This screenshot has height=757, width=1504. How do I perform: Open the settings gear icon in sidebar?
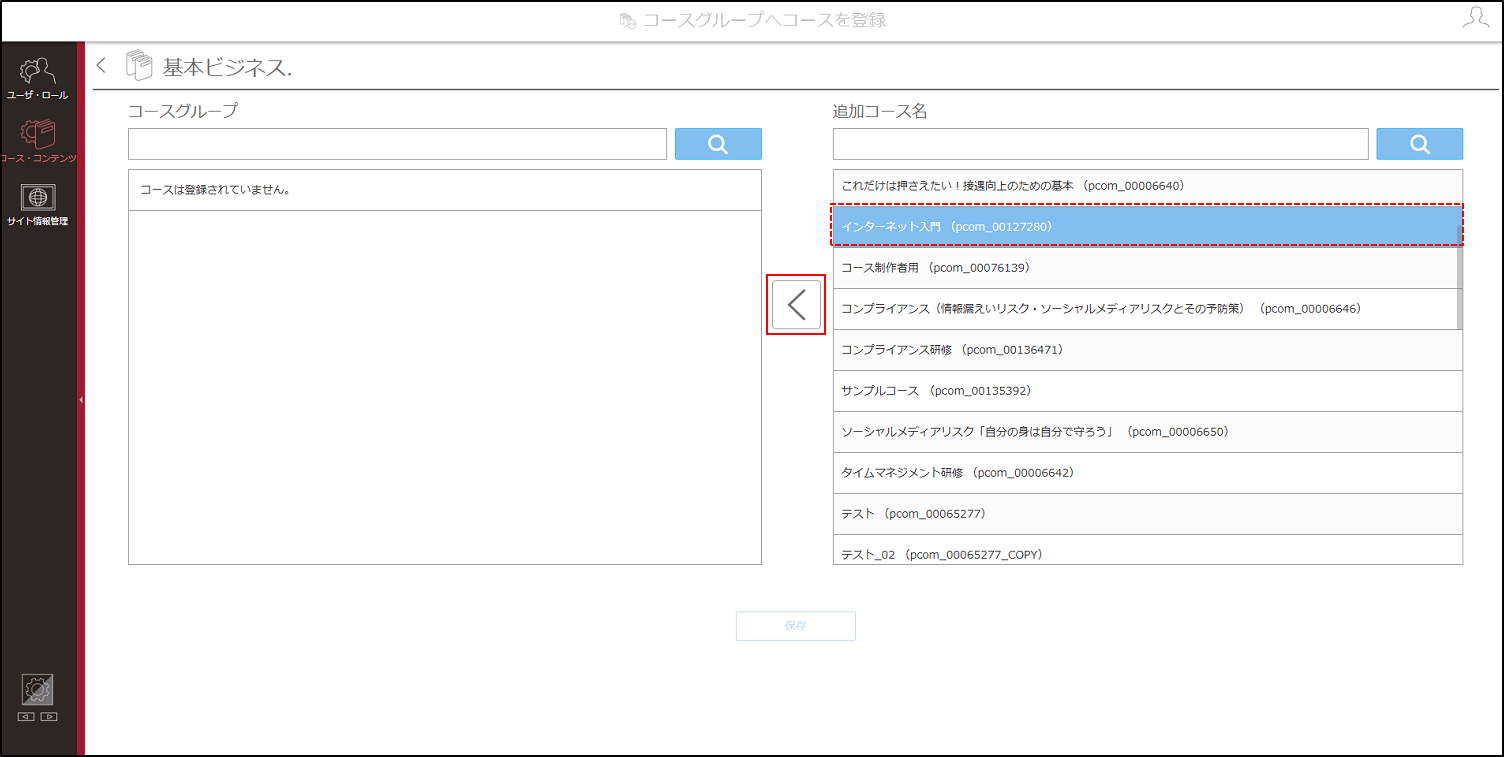pos(38,689)
